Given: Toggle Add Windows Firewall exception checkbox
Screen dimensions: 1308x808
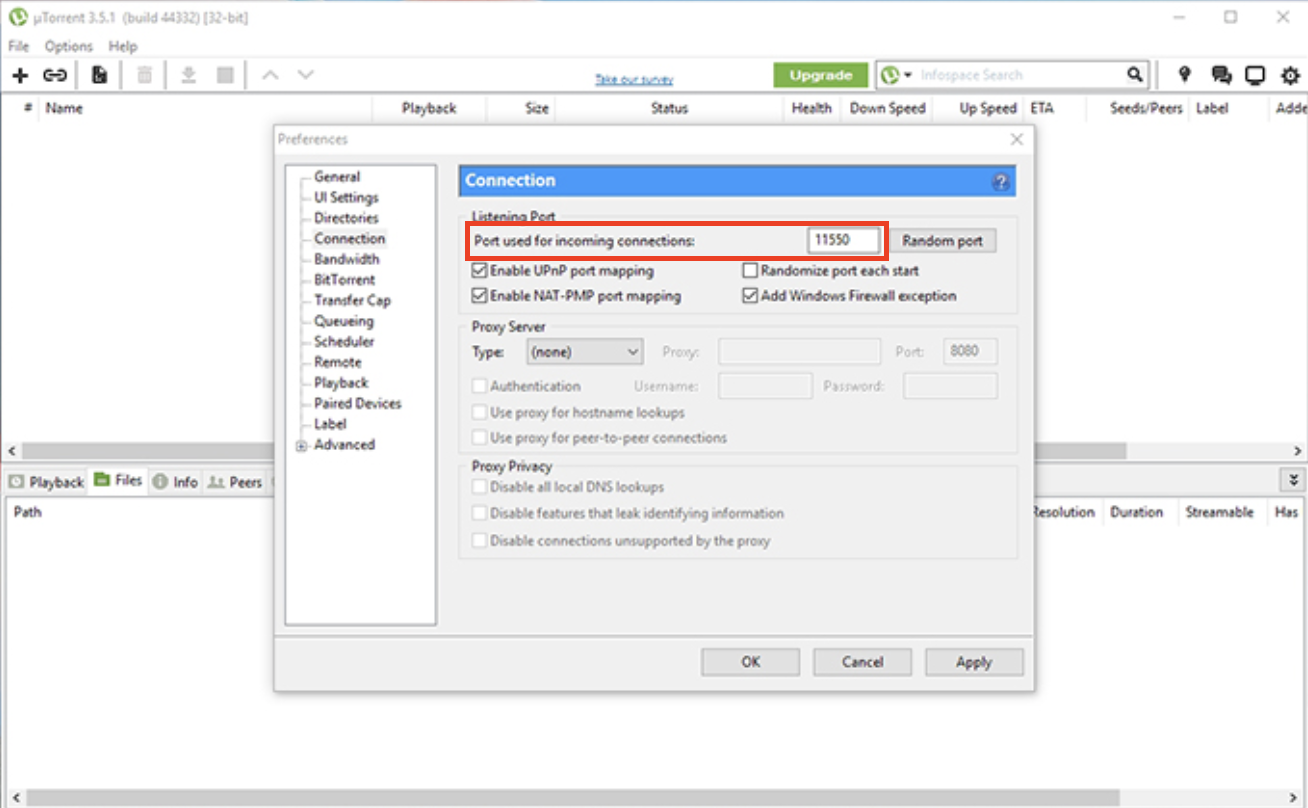Looking at the screenshot, I should click(750, 296).
